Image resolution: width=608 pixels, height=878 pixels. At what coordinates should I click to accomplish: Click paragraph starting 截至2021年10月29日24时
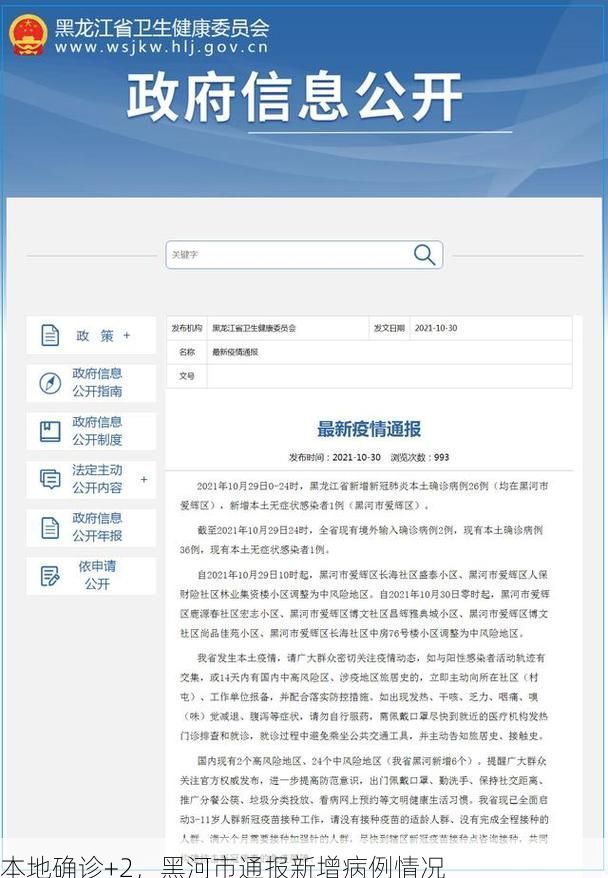tap(361, 540)
